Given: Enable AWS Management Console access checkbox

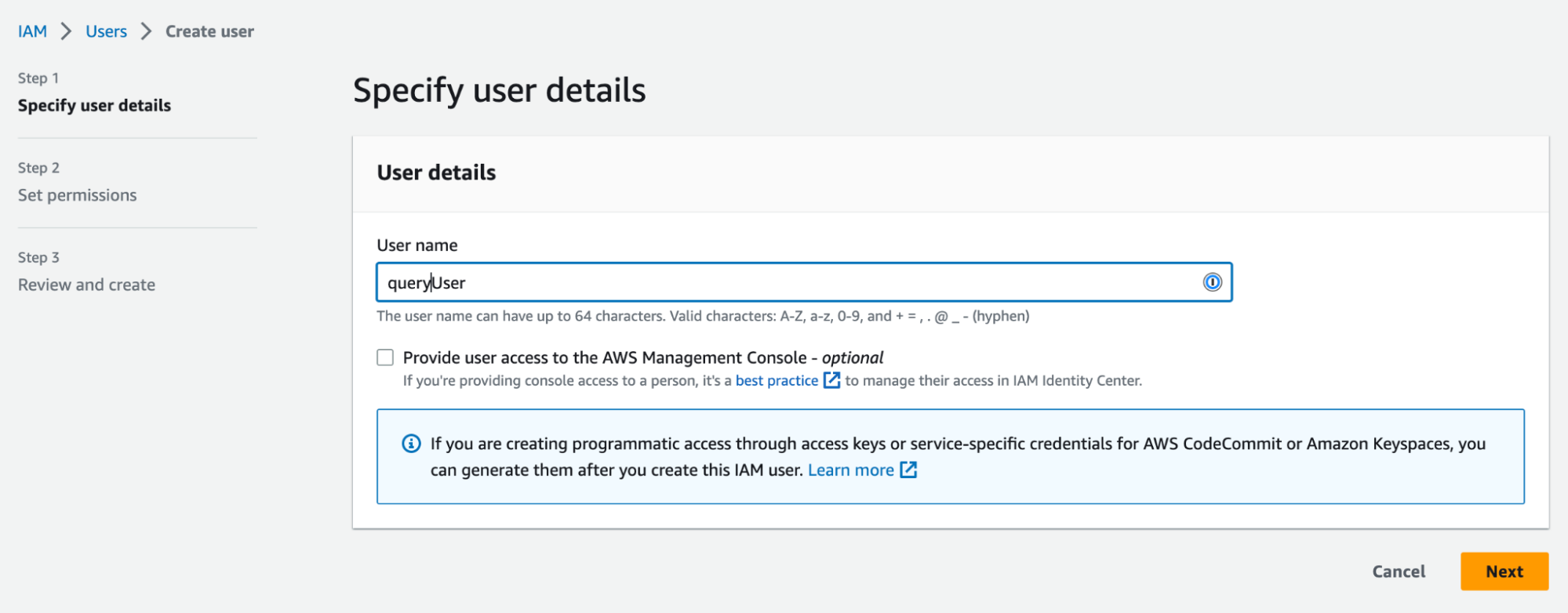Looking at the screenshot, I should 385,357.
